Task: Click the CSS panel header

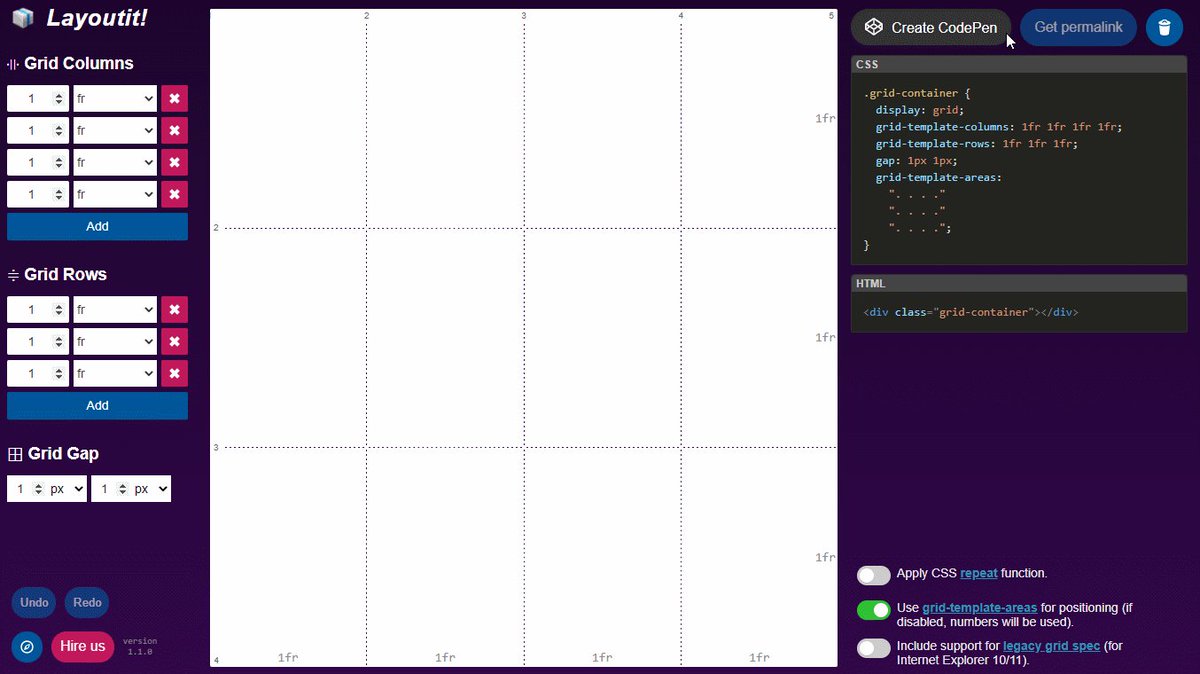Action: [1019, 64]
